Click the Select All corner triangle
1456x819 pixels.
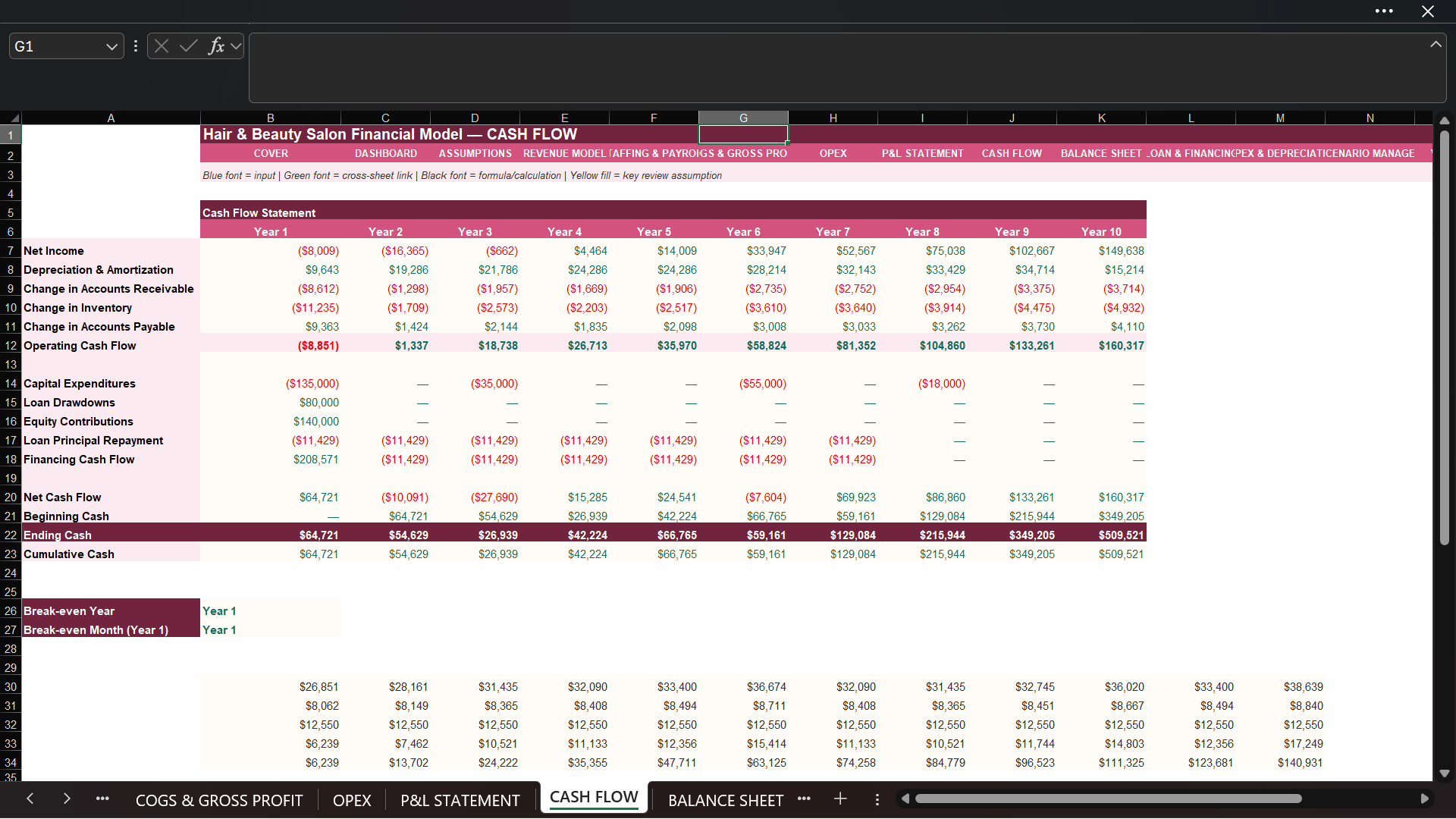click(11, 118)
